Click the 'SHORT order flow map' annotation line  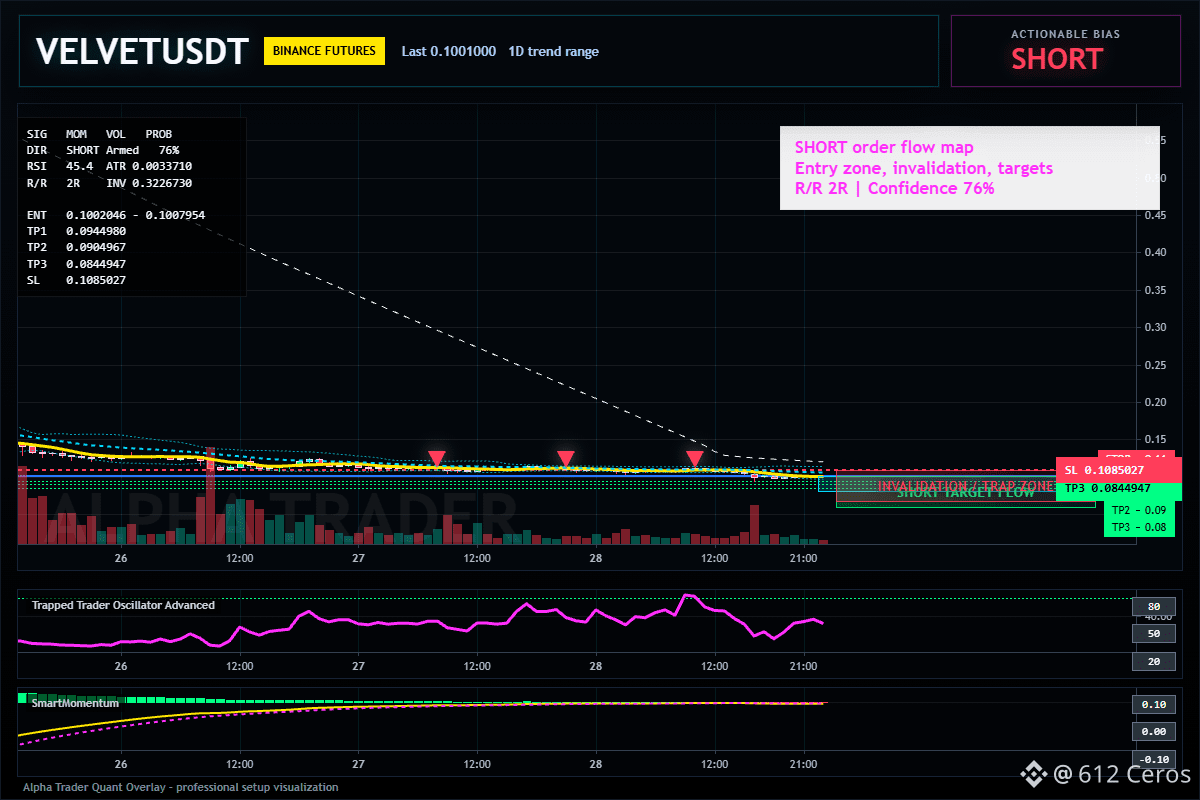(884, 148)
